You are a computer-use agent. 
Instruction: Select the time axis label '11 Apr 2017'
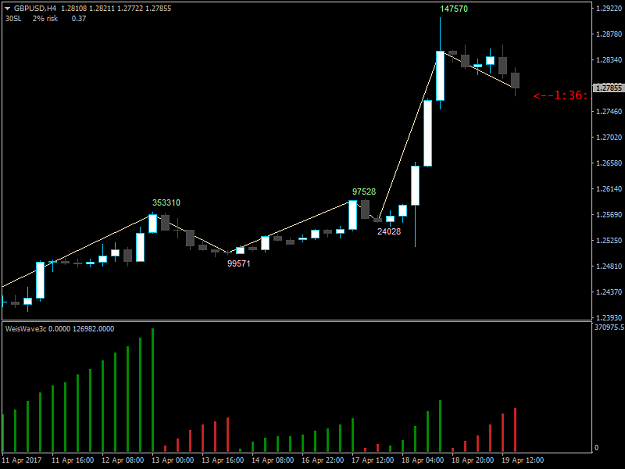[x=21, y=460]
